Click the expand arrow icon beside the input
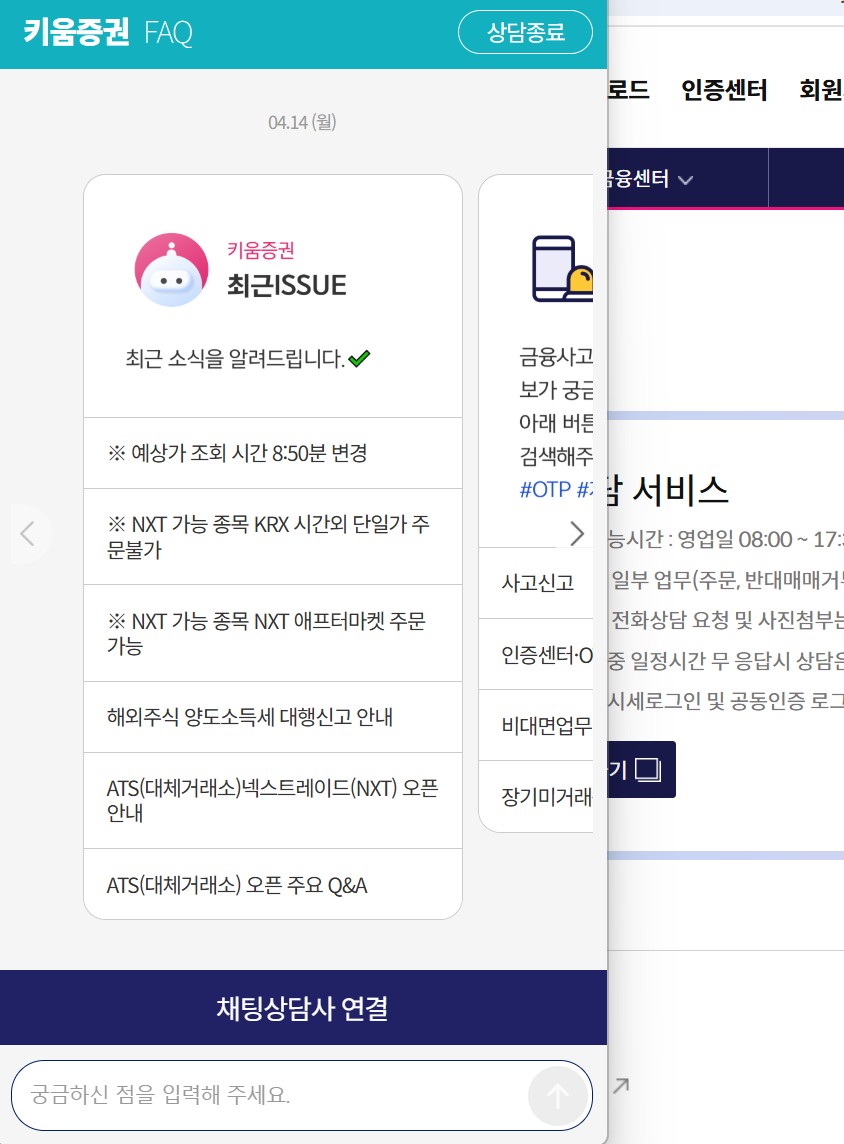 [x=621, y=1086]
